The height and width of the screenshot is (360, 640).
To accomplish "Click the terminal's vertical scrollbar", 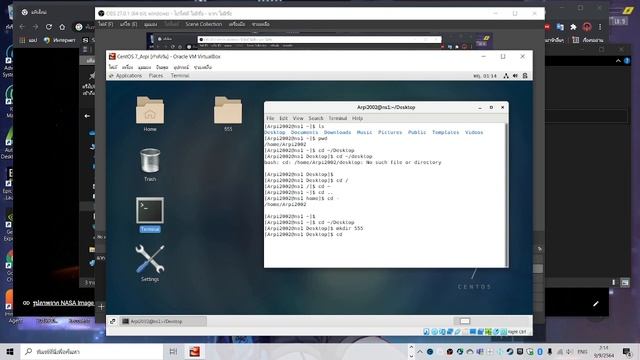I will [507, 195].
